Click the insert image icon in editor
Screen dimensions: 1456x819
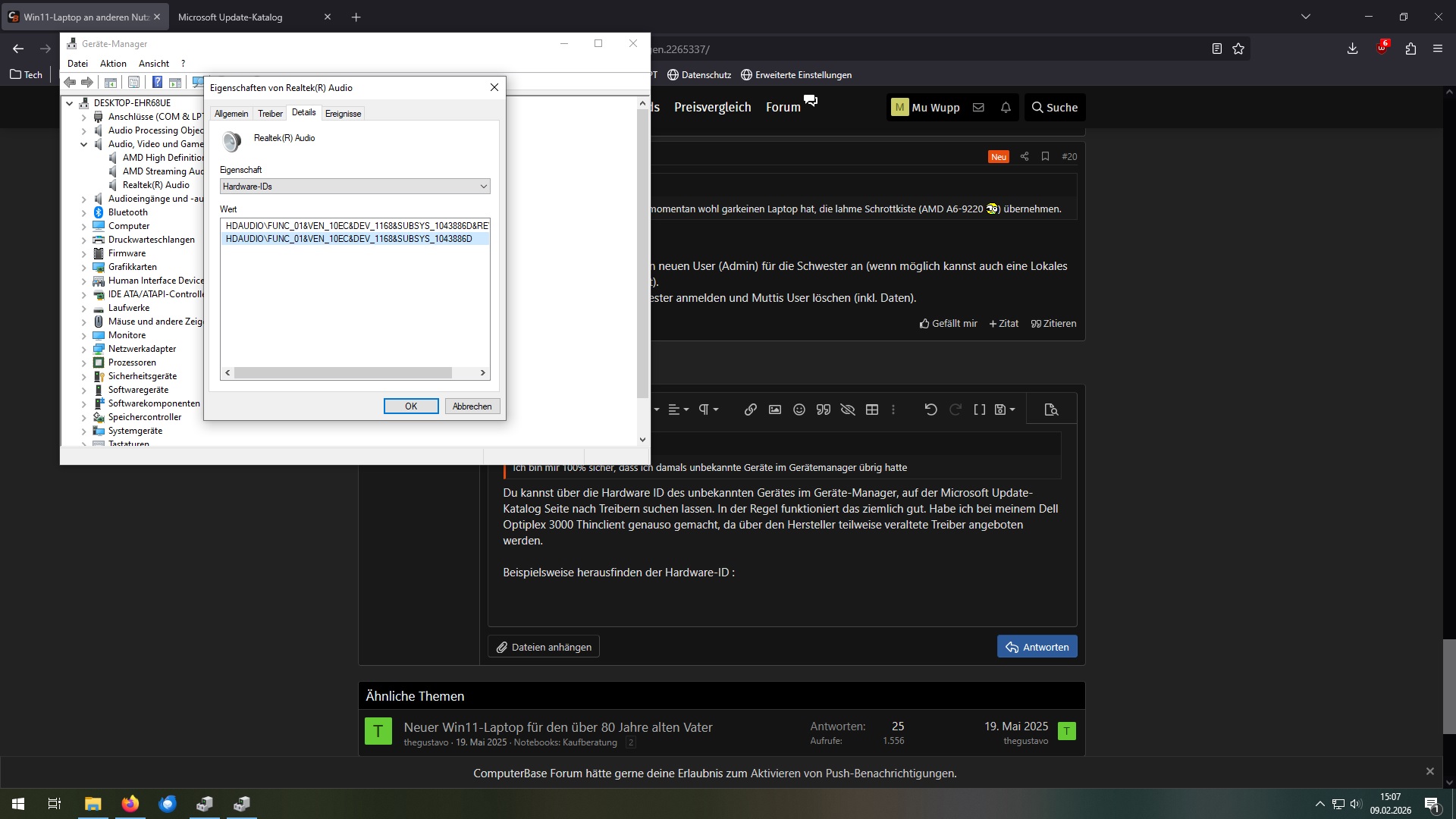(x=774, y=409)
